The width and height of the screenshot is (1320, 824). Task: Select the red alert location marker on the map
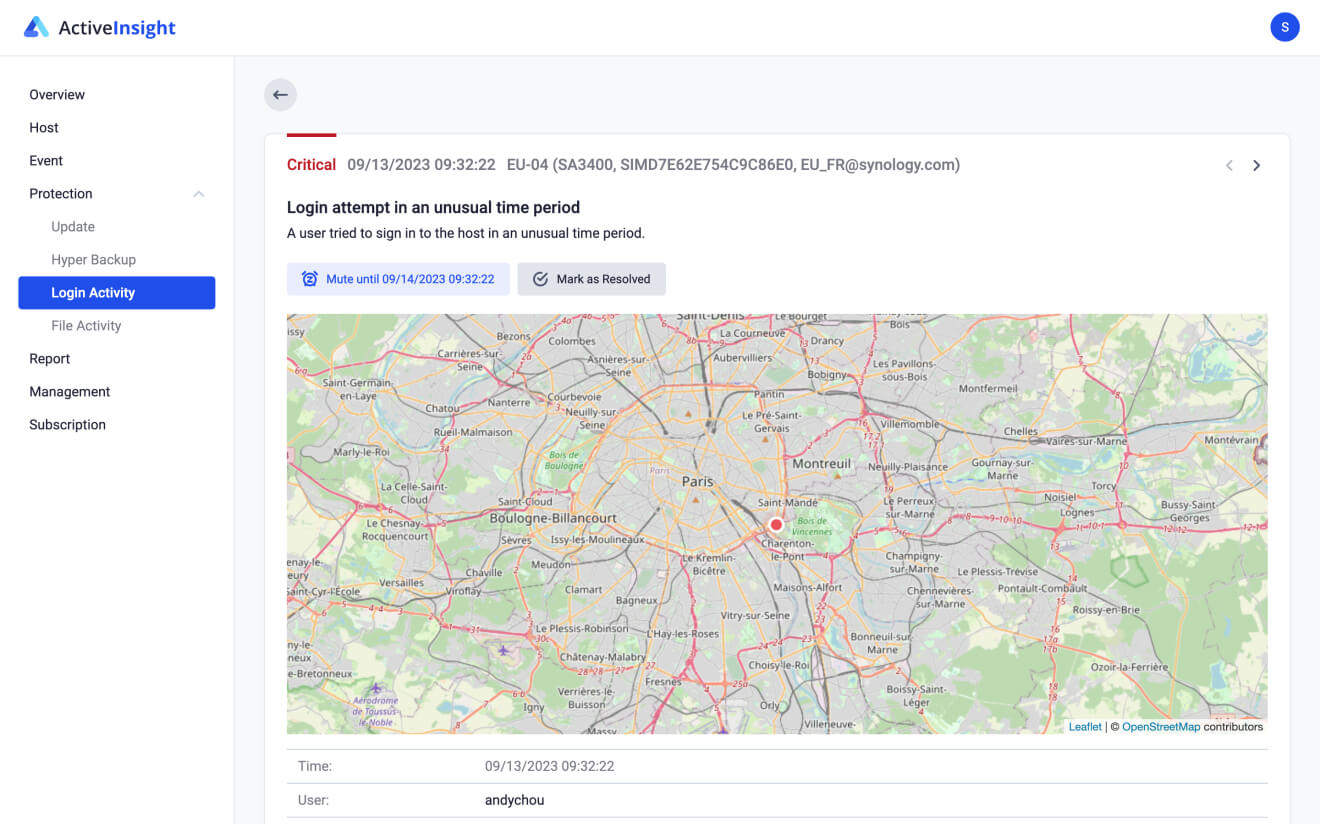coord(776,524)
